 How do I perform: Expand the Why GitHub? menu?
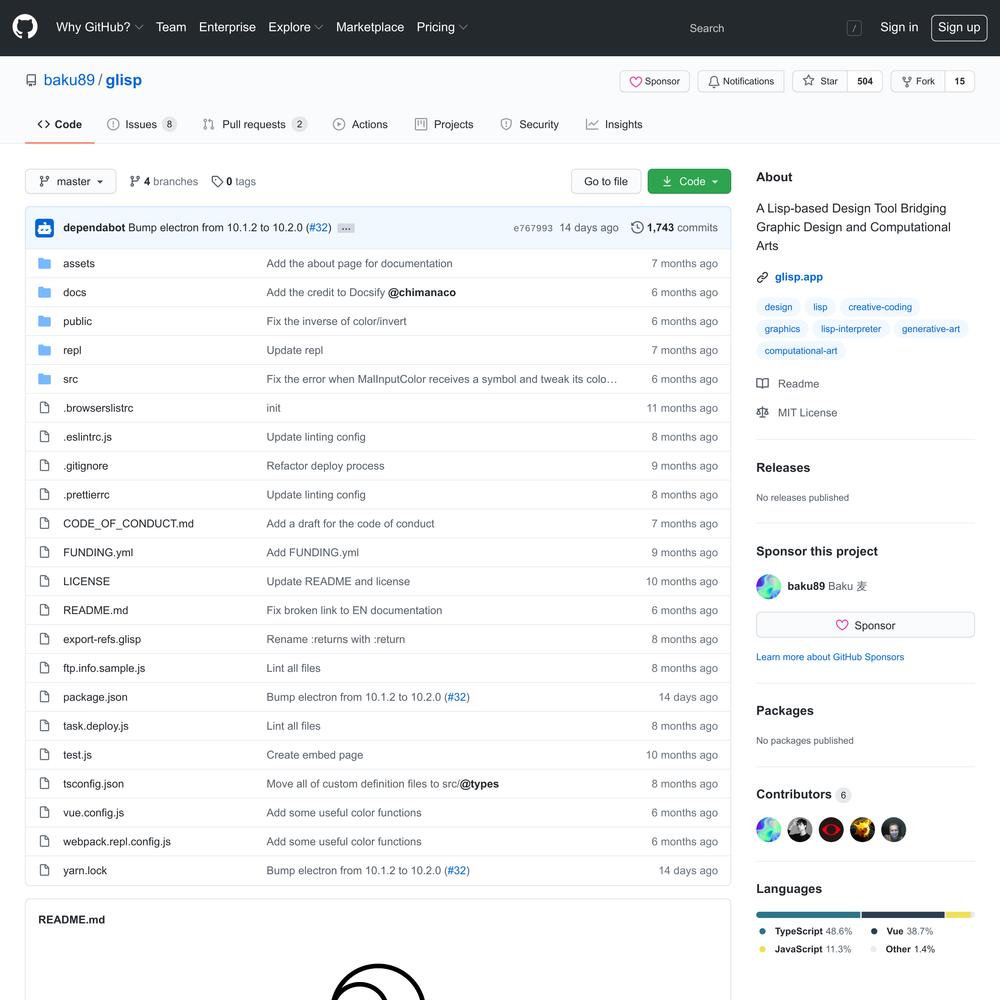click(99, 27)
